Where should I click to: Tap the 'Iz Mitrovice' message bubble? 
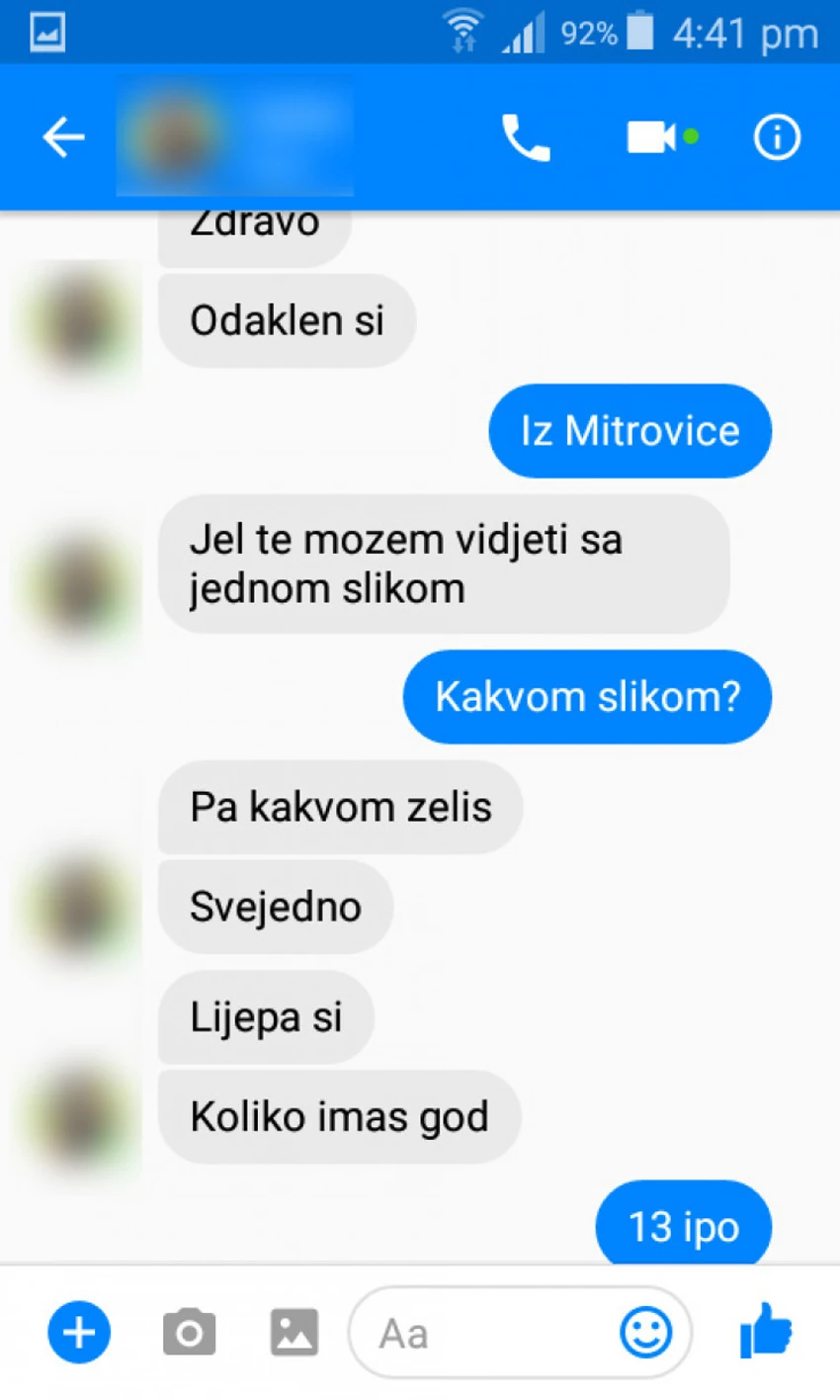tap(630, 431)
